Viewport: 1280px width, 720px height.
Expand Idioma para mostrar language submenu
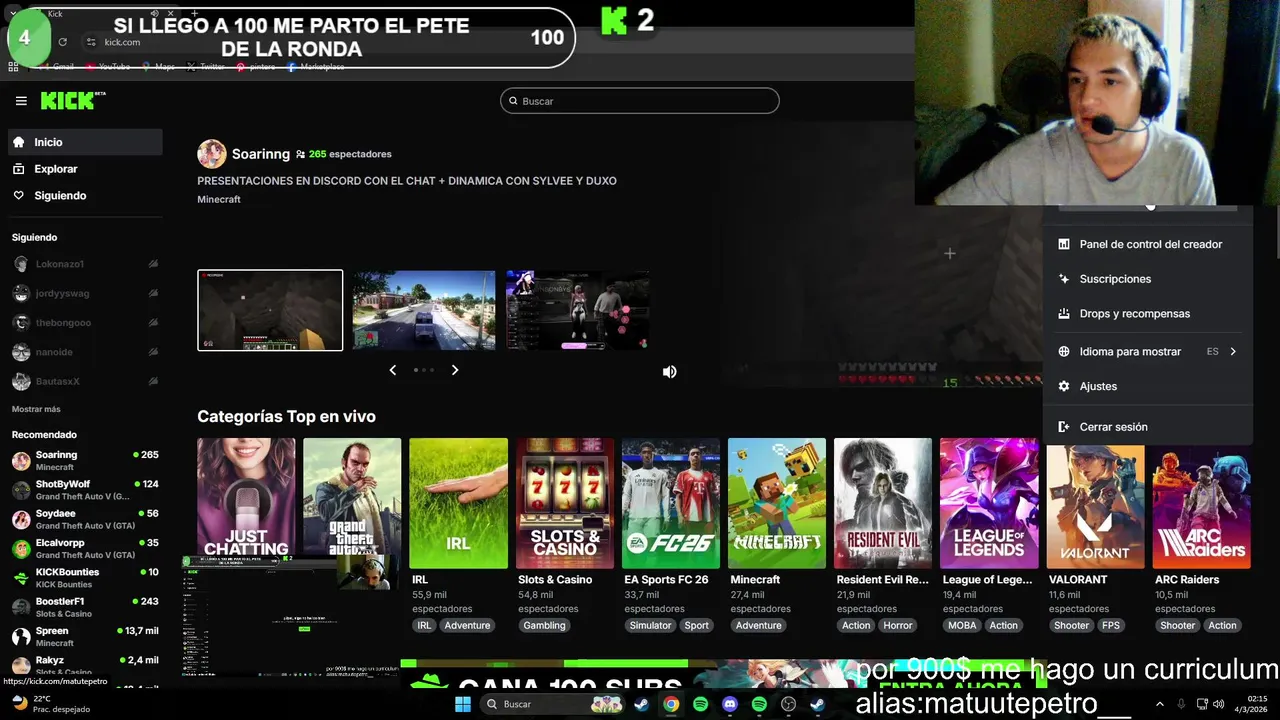tap(1148, 352)
